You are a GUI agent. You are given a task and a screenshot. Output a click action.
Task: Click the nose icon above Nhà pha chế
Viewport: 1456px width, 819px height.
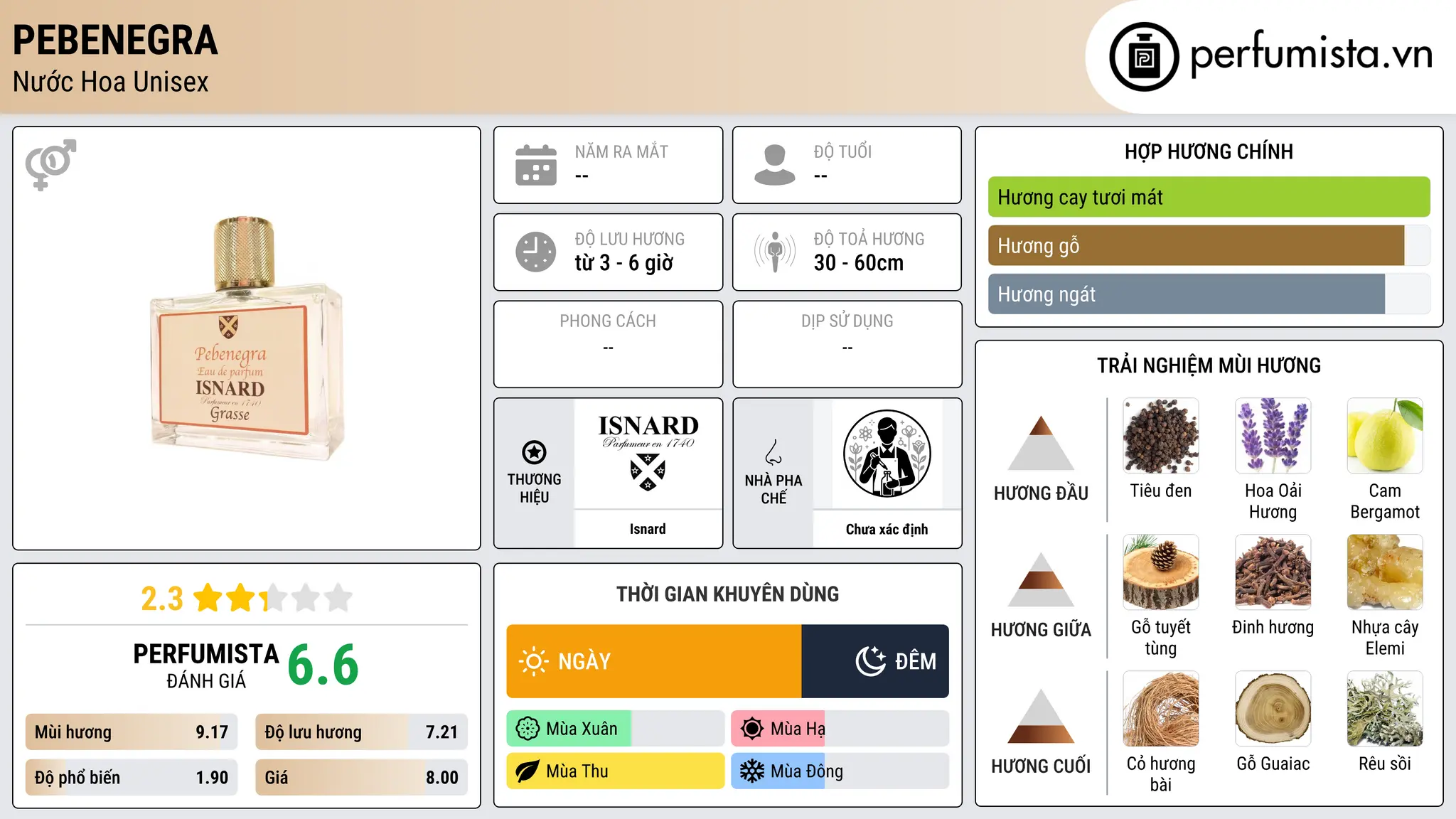(773, 451)
